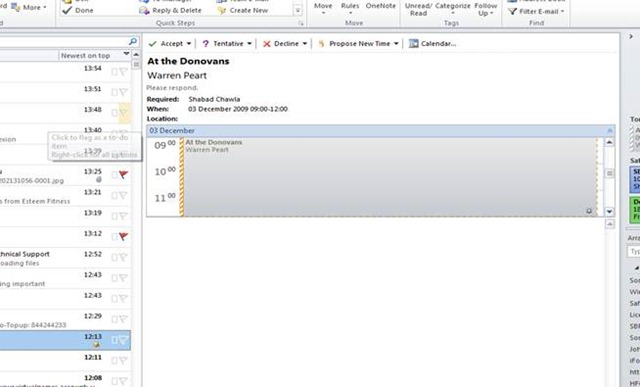
Task: Click Unread/Read ribbon button
Action: (418, 9)
